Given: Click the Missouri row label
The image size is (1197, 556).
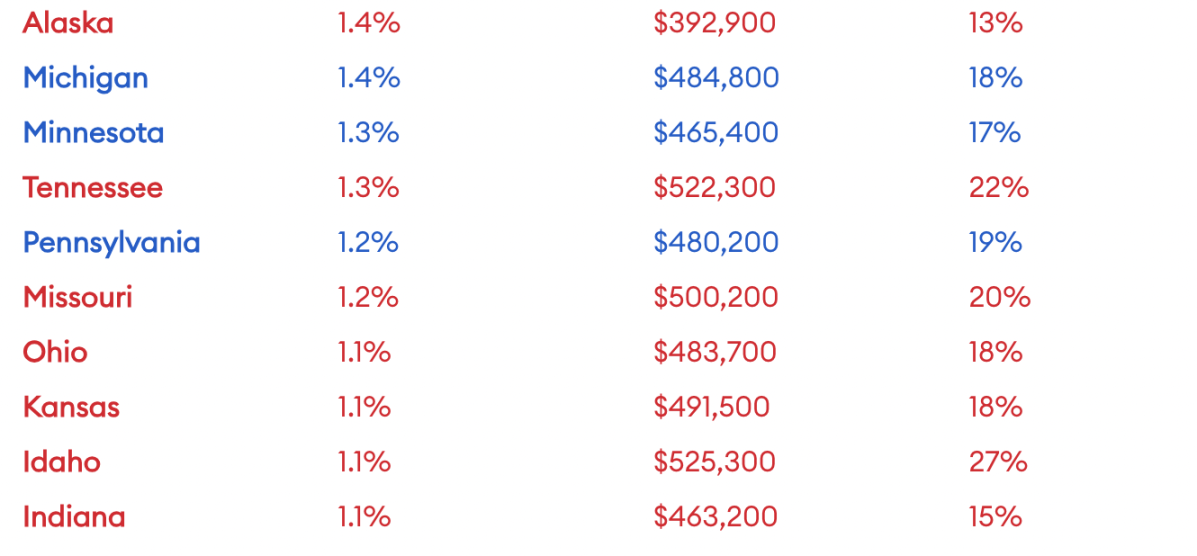Looking at the screenshot, I should coord(78,297).
